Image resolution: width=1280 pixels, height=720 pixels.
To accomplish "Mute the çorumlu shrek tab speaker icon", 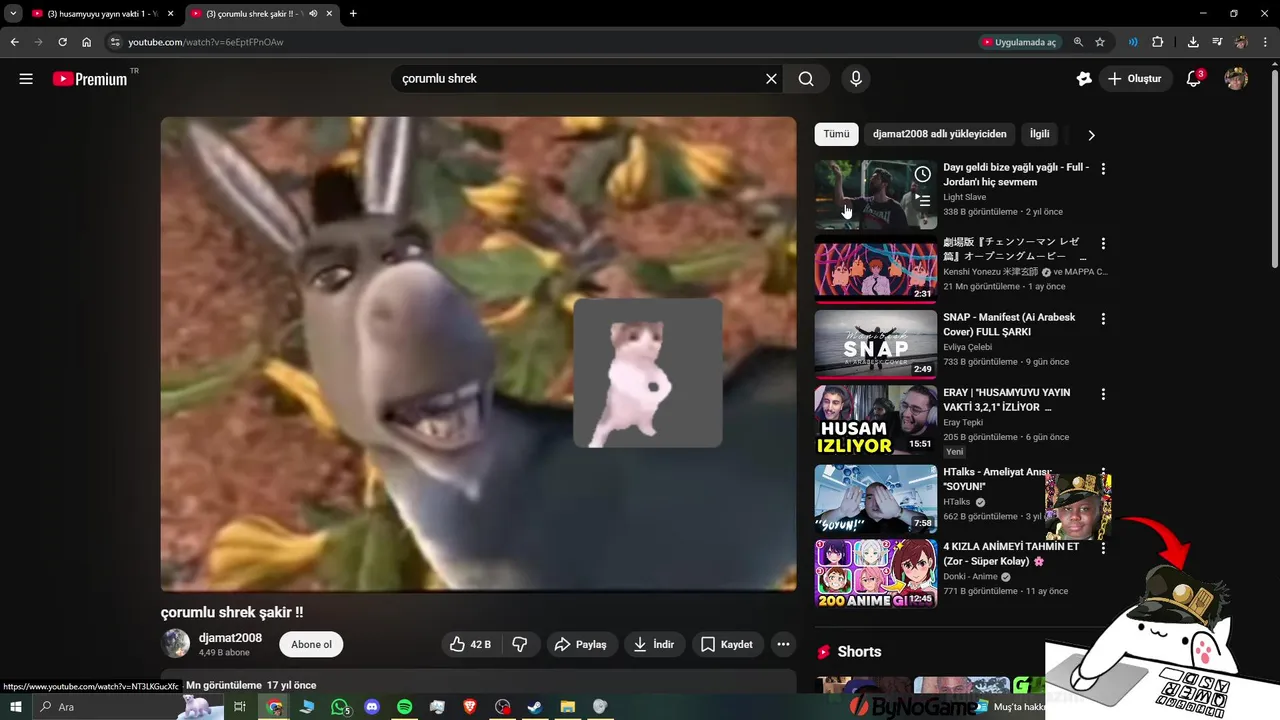I will click(x=313, y=14).
